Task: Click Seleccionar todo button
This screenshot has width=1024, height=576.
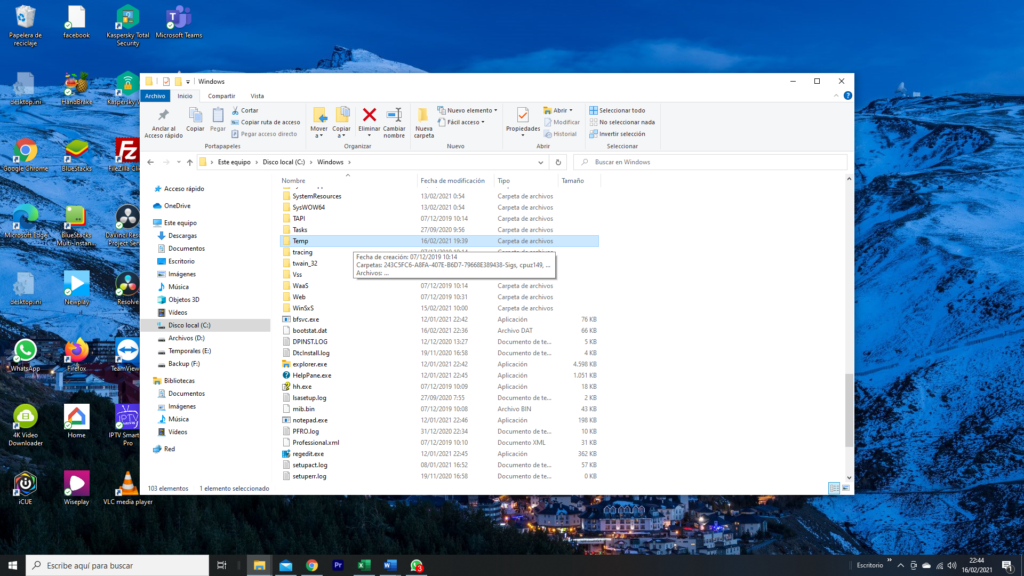Action: 617,110
